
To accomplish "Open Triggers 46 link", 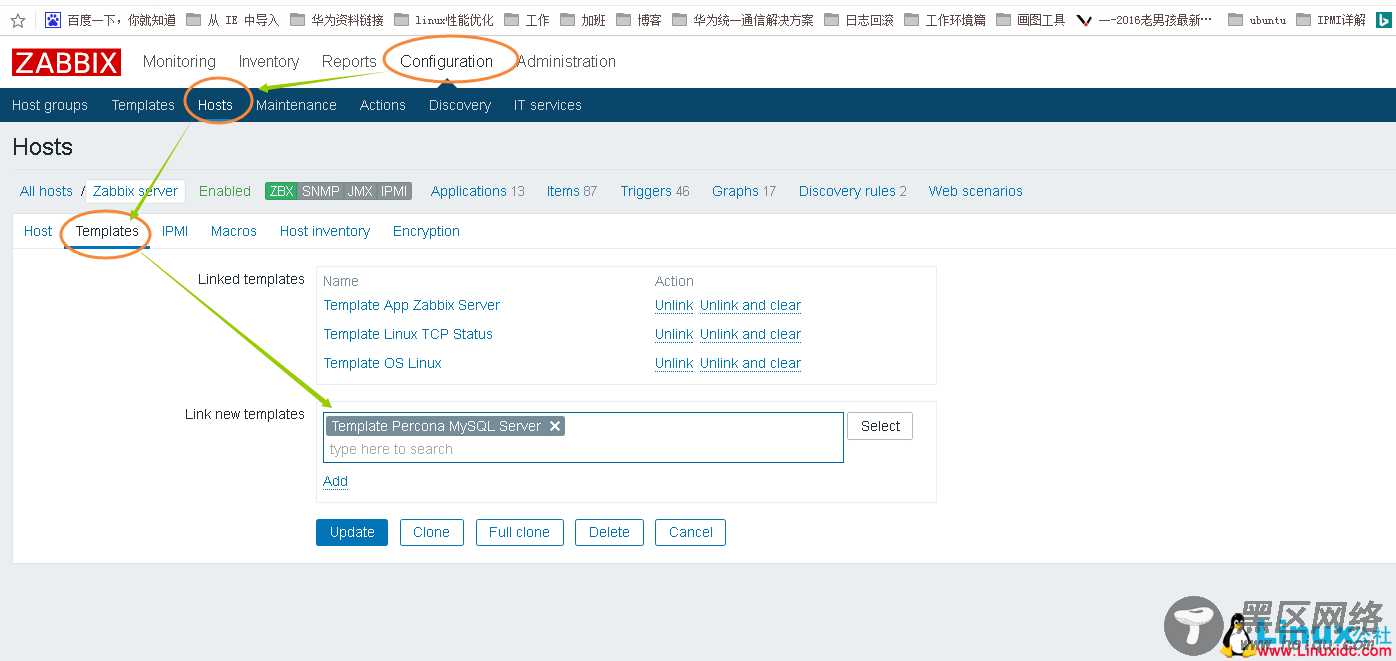I will click(x=655, y=191).
